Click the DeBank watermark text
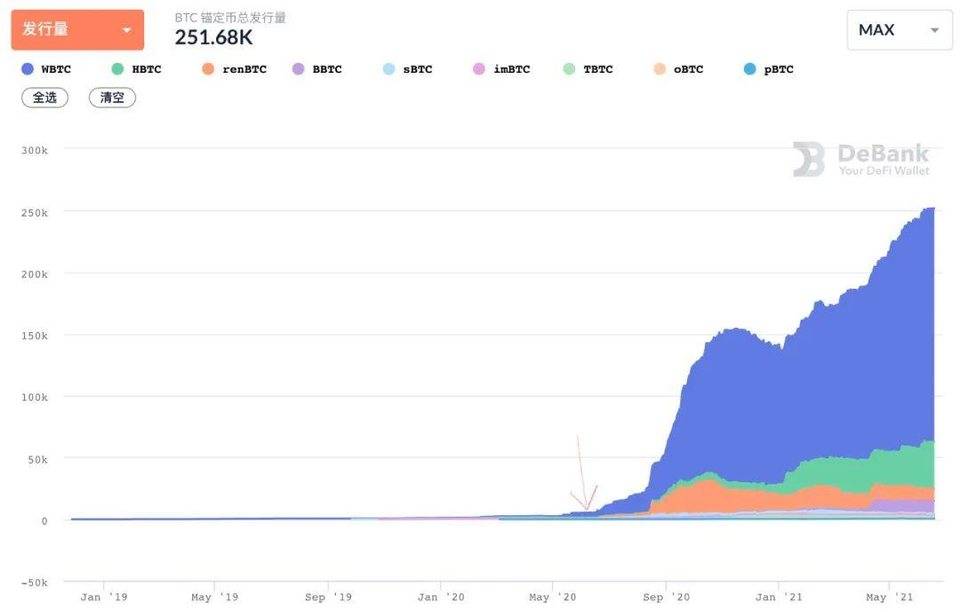Image resolution: width=960 pixels, height=612 pixels. tap(883, 154)
